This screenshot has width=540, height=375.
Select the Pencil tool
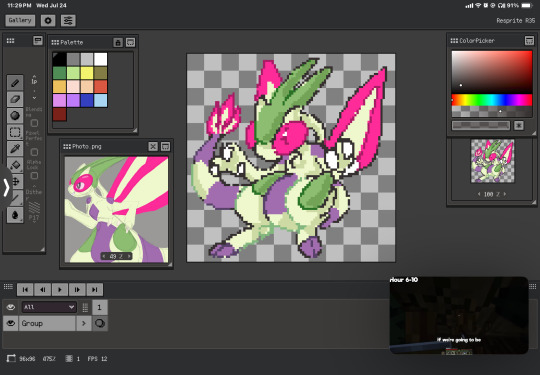15,83
